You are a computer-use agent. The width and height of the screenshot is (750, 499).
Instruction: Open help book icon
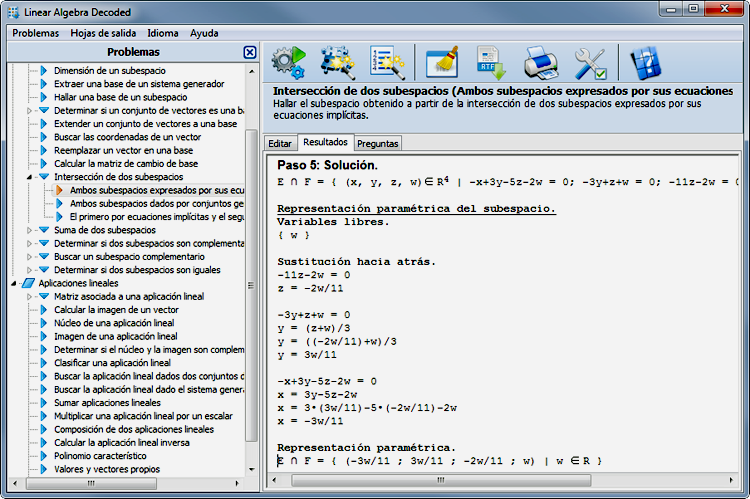tap(646, 62)
